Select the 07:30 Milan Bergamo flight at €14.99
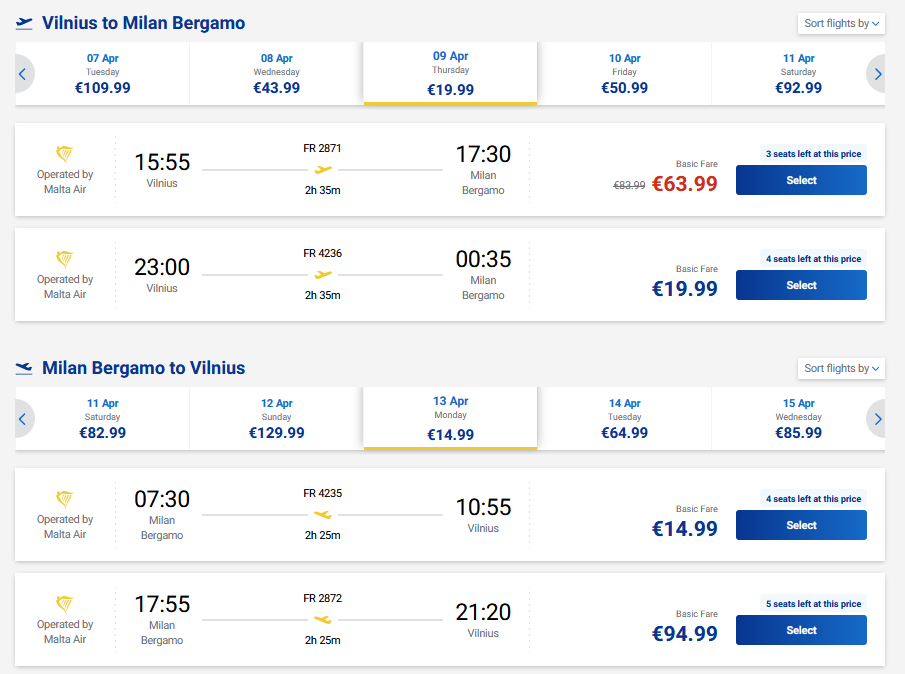905x674 pixels. [x=801, y=525]
